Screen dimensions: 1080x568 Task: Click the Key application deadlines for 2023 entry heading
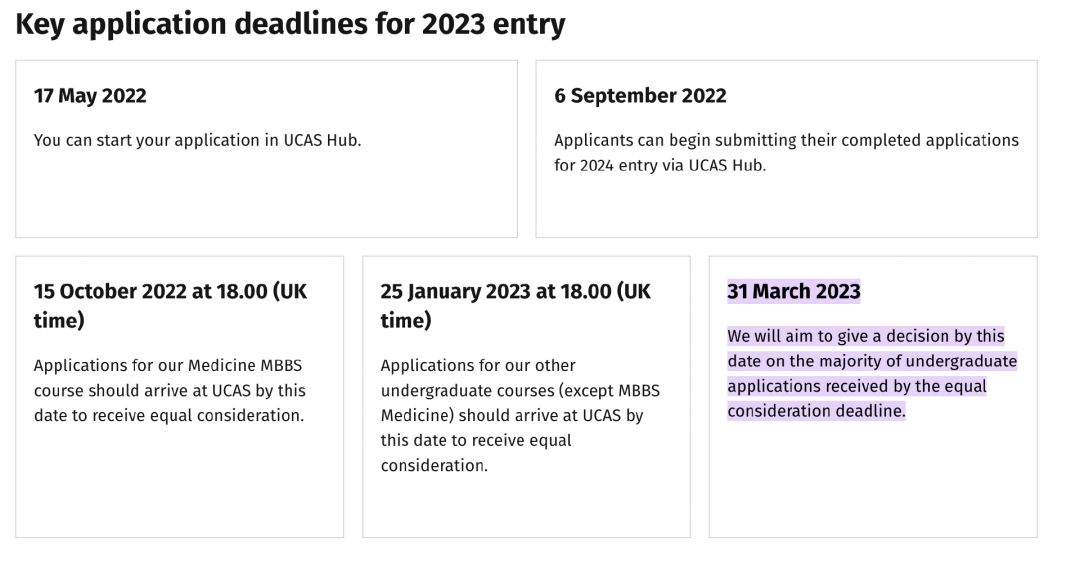click(x=290, y=24)
